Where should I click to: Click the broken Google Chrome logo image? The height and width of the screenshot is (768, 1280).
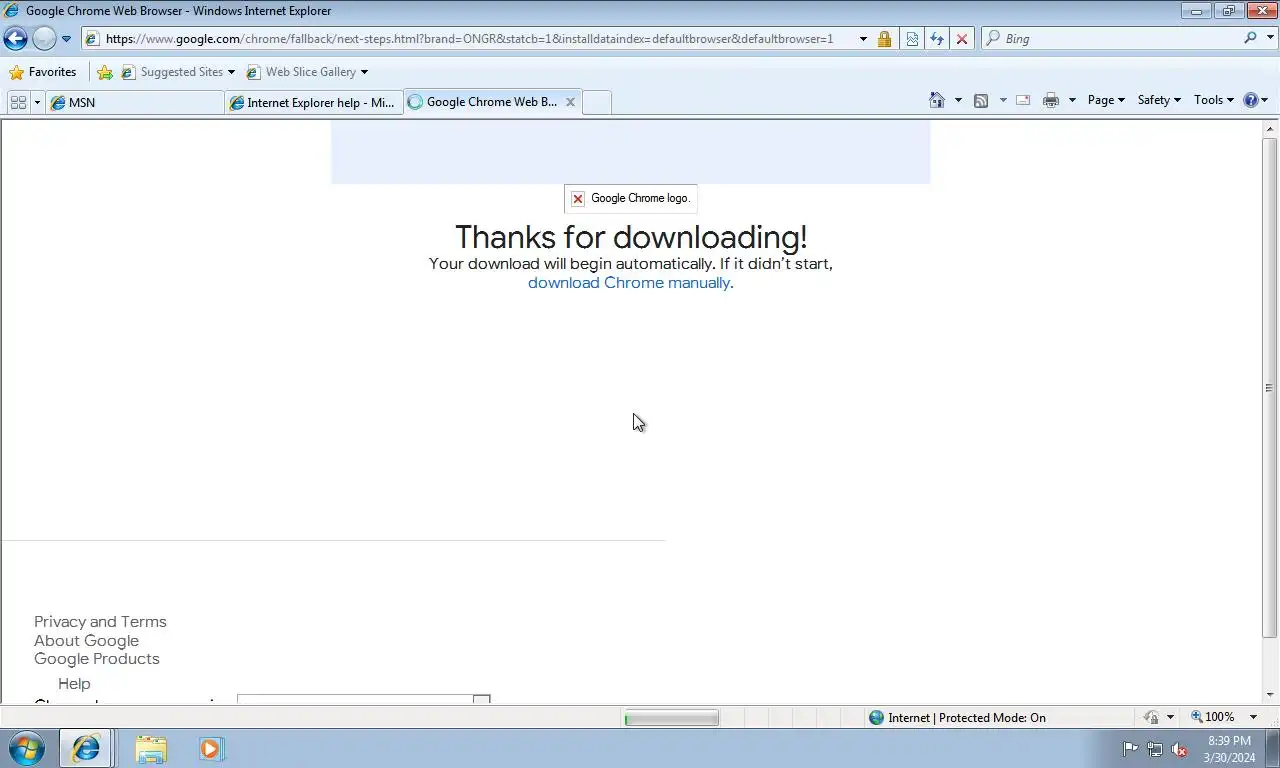631,198
